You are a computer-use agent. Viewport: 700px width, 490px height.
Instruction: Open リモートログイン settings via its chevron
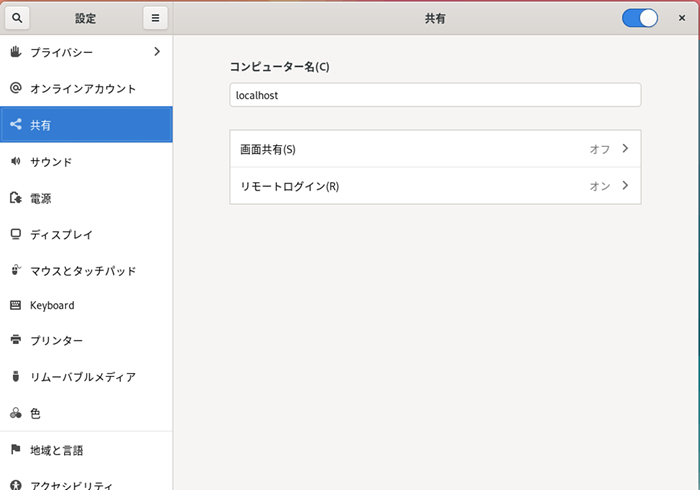(625, 186)
